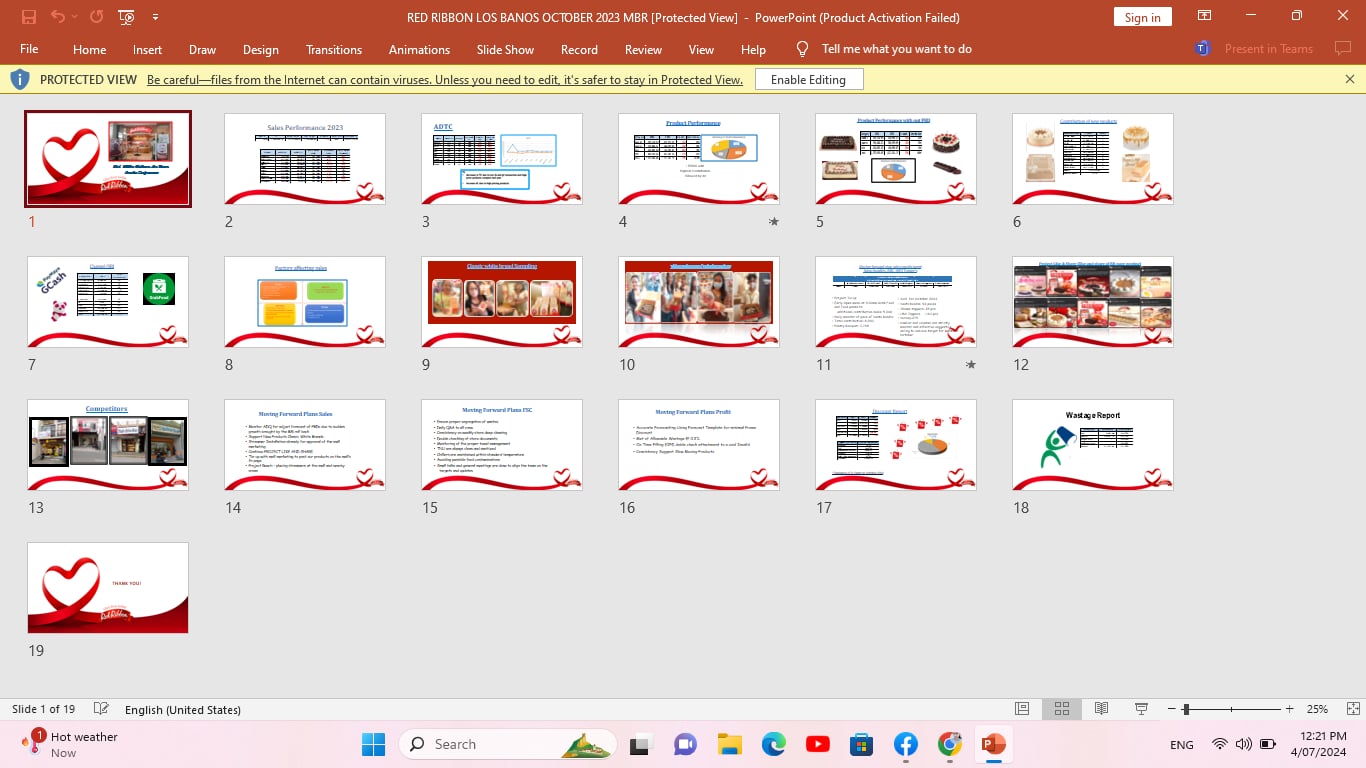1366x768 pixels.
Task: Switch to Slide Sorter view
Action: pos(1062,709)
